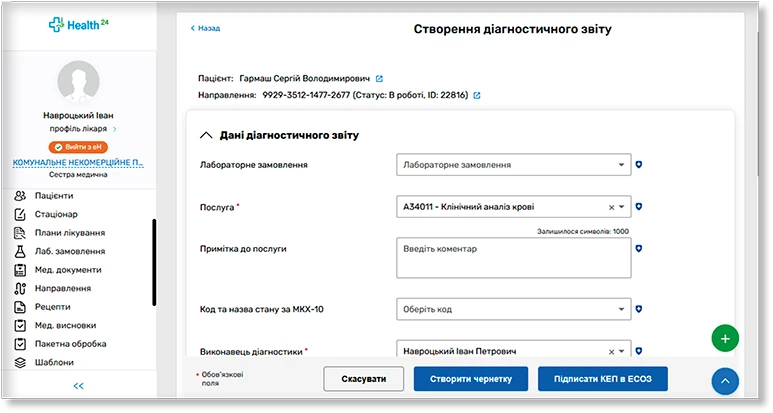Viewport: 773px width, 413px height.
Task: Open the КОМУНАЛЬНЕ НЕКОМЕРЦІЙНЕ П... organization link
Action: tap(78, 163)
